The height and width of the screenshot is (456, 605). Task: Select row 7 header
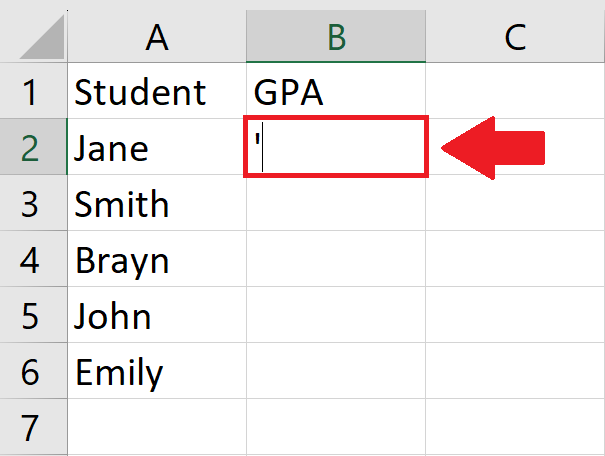tap(34, 427)
